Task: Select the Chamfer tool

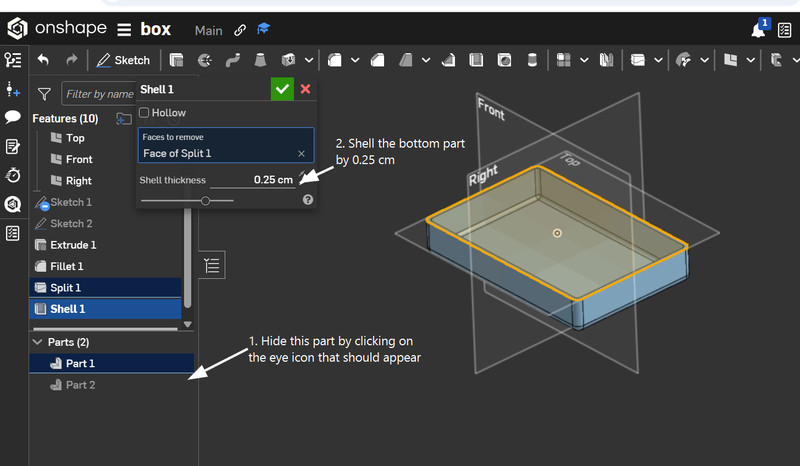Action: (x=378, y=60)
